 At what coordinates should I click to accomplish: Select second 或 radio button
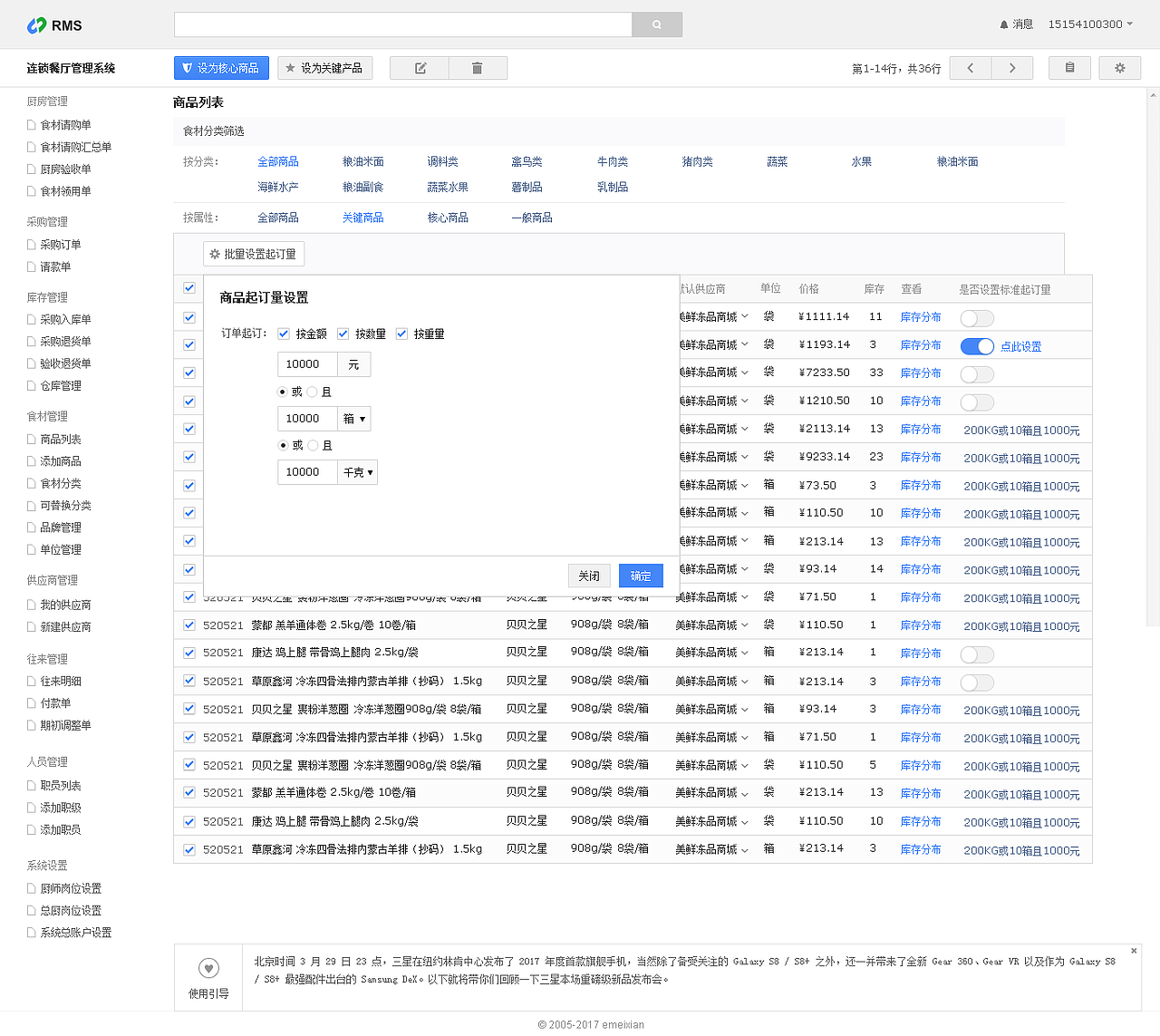click(283, 445)
